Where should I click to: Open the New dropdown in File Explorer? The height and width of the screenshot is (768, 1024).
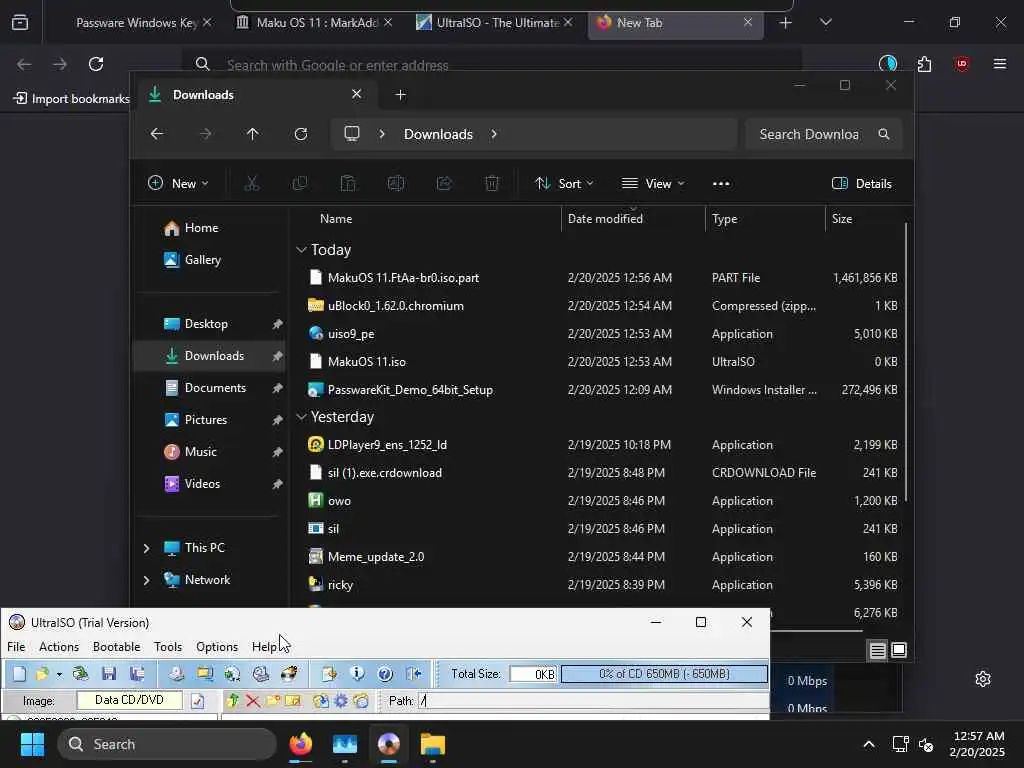pos(178,184)
